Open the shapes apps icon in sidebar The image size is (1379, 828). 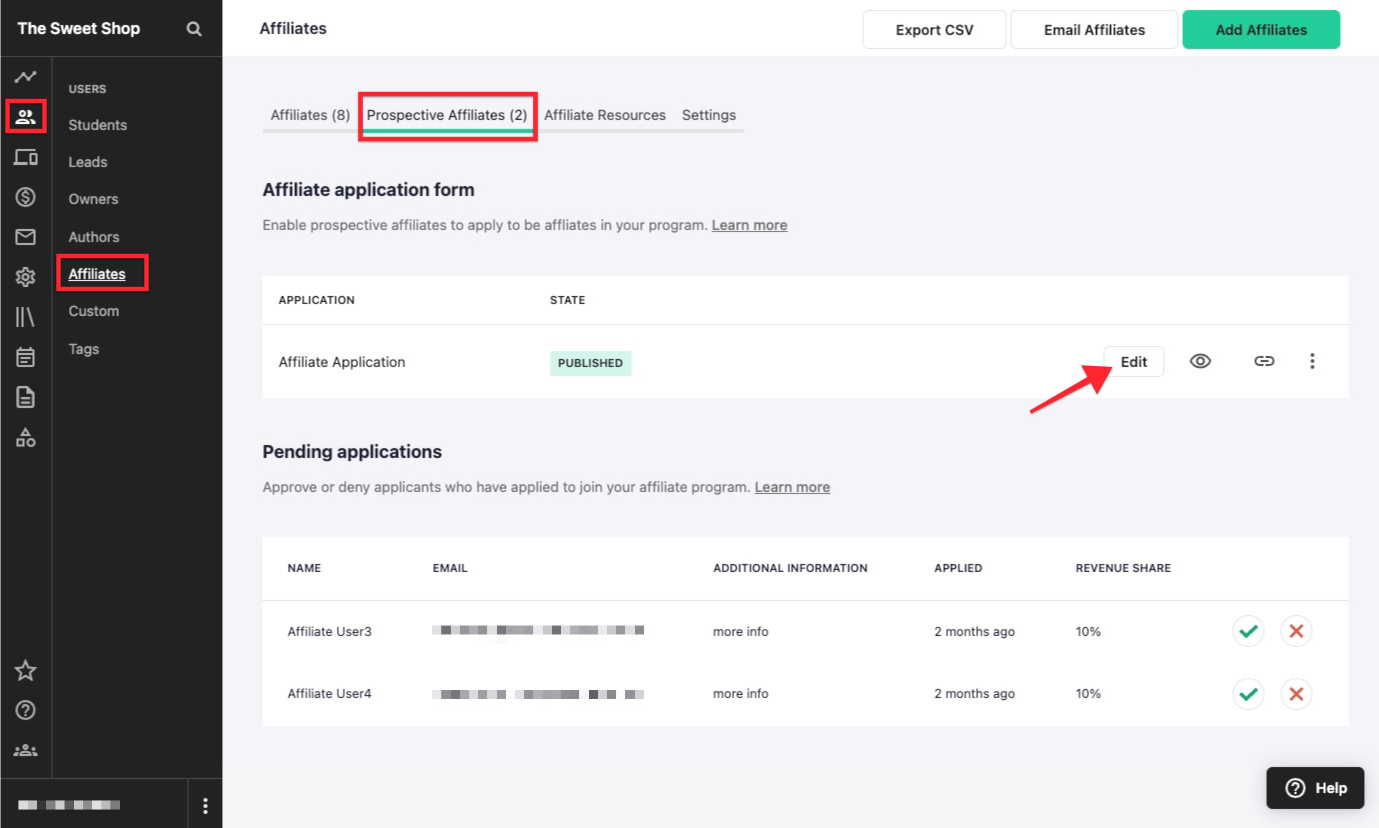pos(26,437)
